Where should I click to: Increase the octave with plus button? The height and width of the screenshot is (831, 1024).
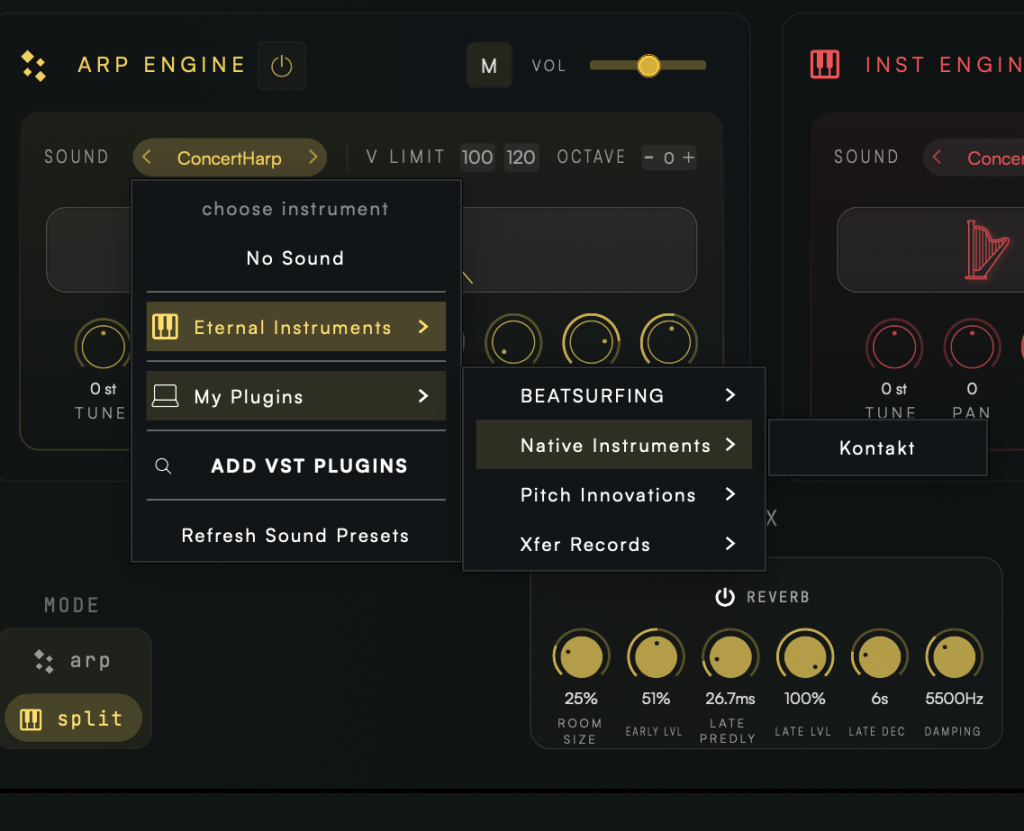tap(688, 157)
